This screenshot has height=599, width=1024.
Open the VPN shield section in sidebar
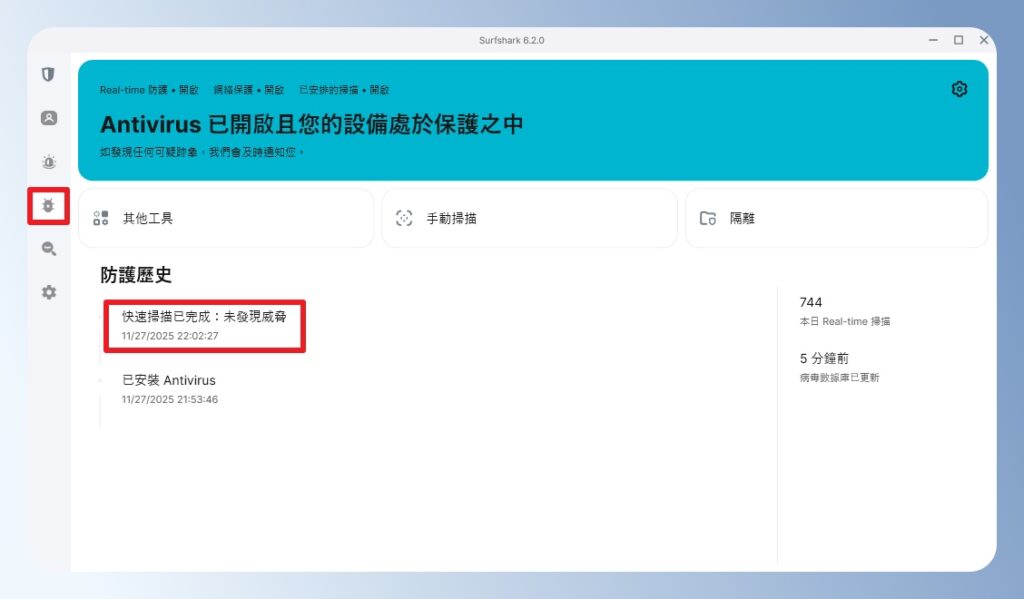48,74
